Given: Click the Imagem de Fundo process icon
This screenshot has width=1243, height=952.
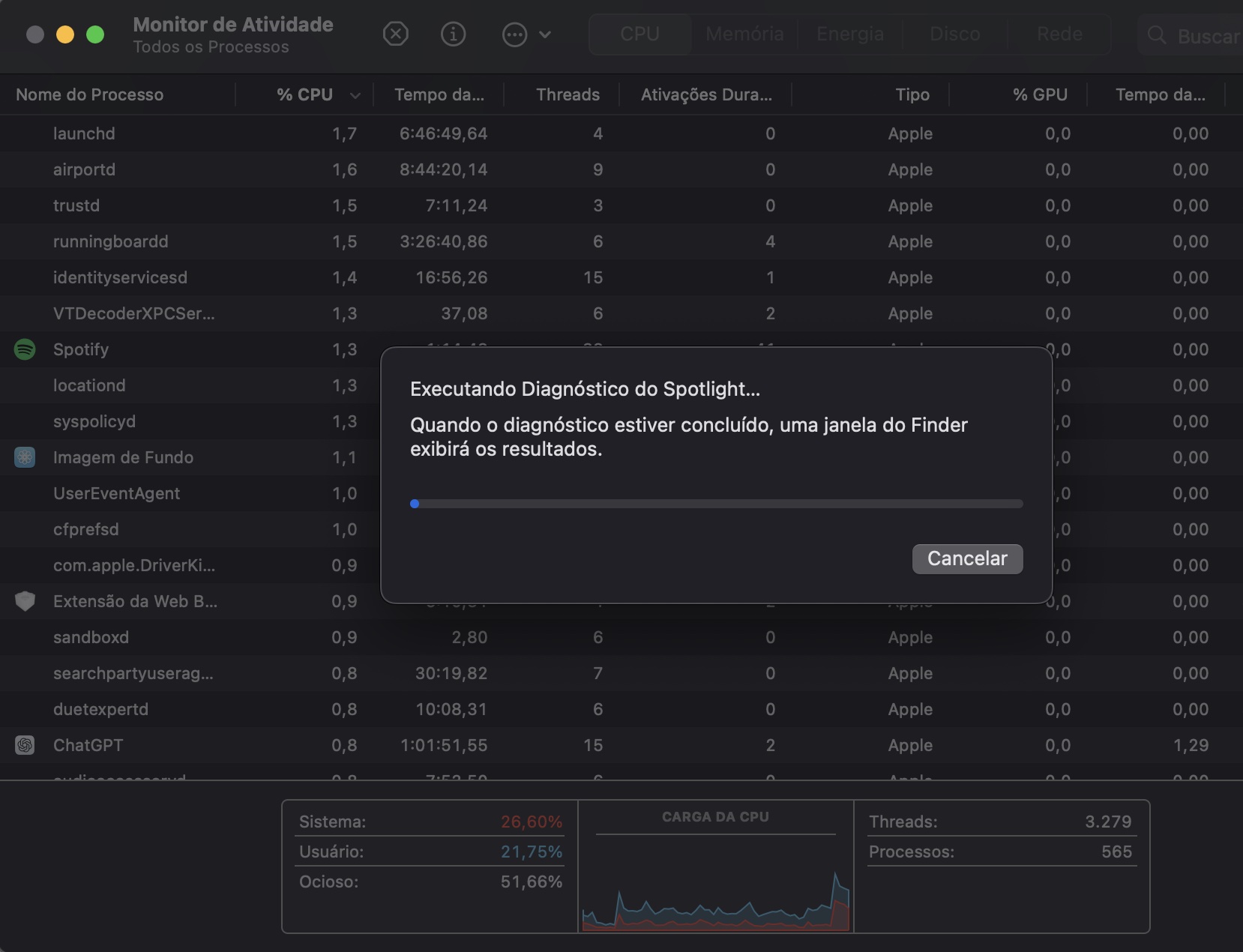Looking at the screenshot, I should pos(24,457).
